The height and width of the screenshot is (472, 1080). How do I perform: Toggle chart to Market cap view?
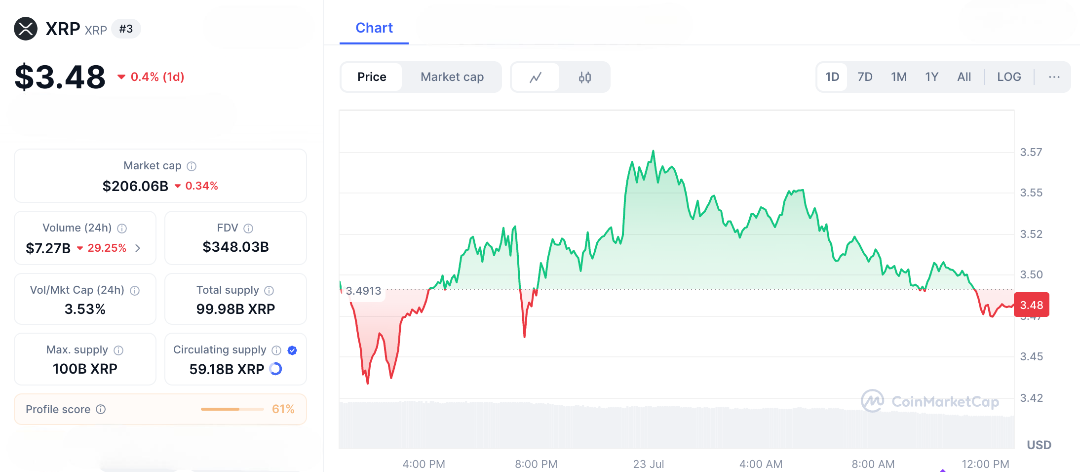coord(452,77)
